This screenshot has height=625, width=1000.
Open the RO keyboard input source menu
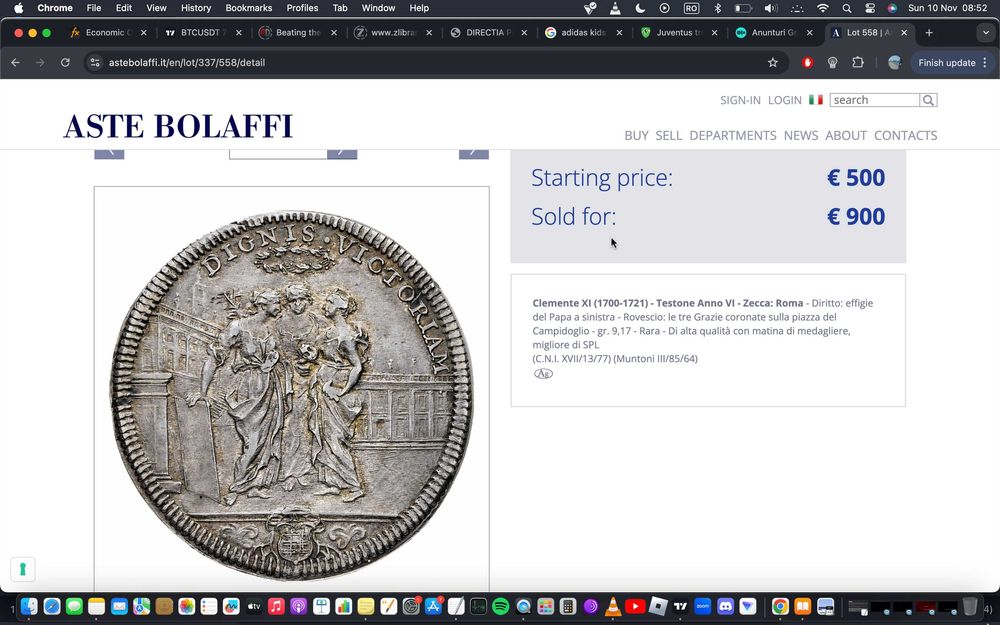[x=691, y=8]
